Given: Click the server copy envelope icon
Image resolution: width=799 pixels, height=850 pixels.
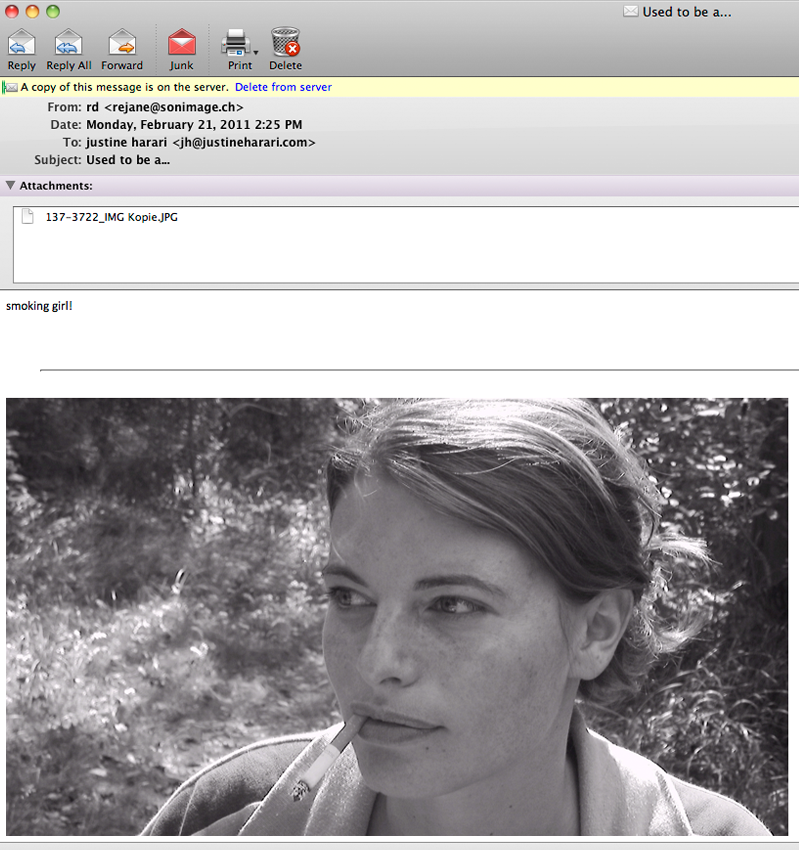Looking at the screenshot, I should (x=10, y=87).
